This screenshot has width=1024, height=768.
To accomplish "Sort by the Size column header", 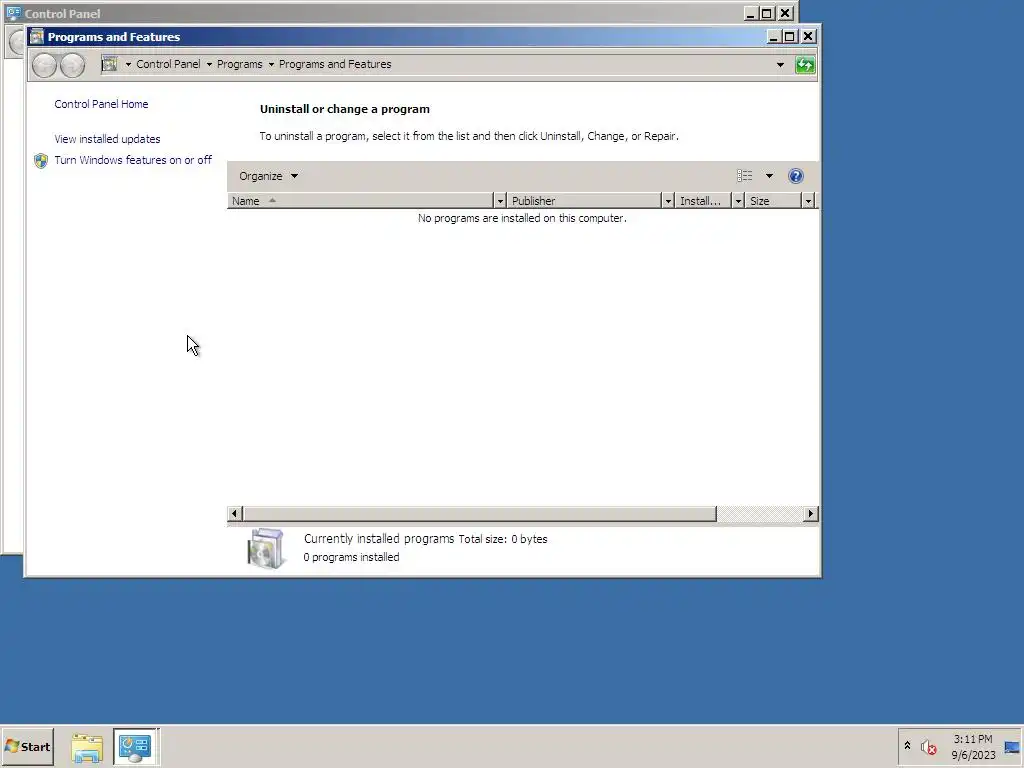I will pyautogui.click(x=773, y=201).
